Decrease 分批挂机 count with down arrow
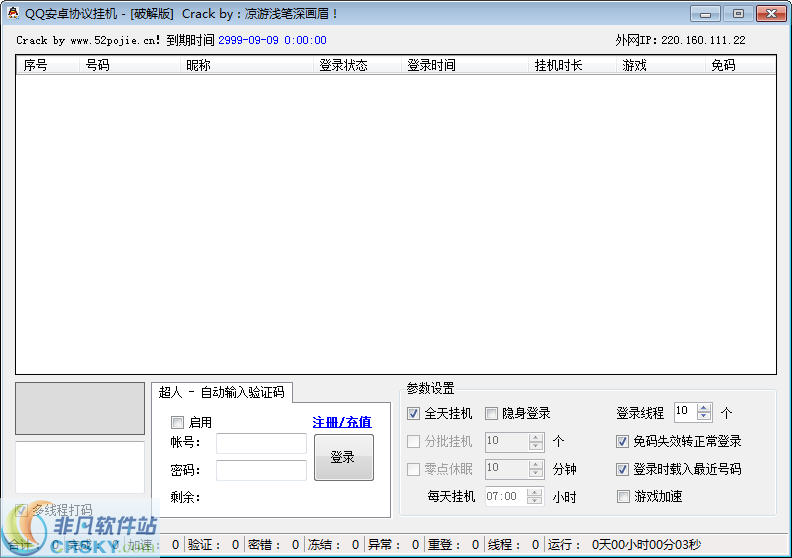This screenshot has width=792, height=558. point(536,446)
